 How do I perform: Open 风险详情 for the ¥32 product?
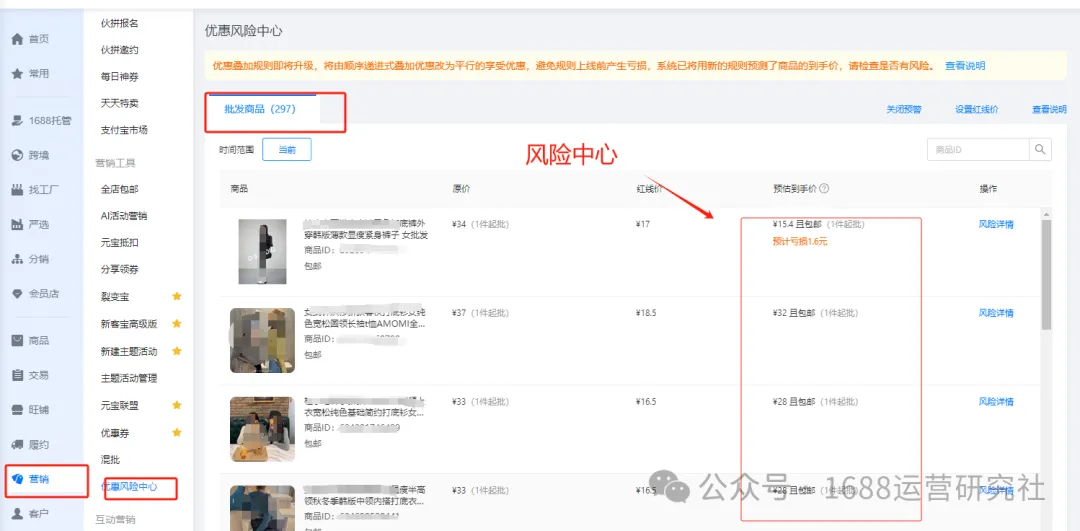tap(996, 313)
